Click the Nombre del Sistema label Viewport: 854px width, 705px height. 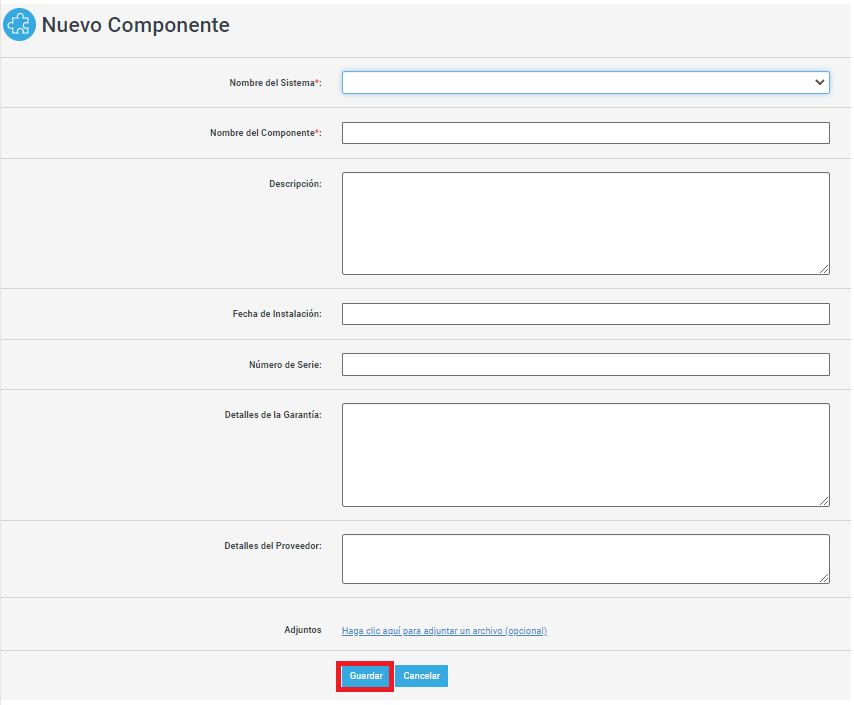point(276,83)
